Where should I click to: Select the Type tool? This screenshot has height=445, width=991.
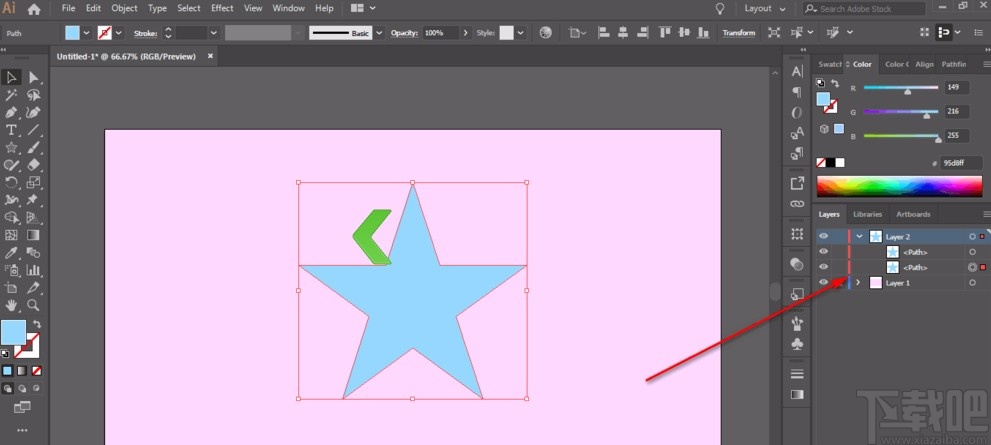click(x=11, y=130)
